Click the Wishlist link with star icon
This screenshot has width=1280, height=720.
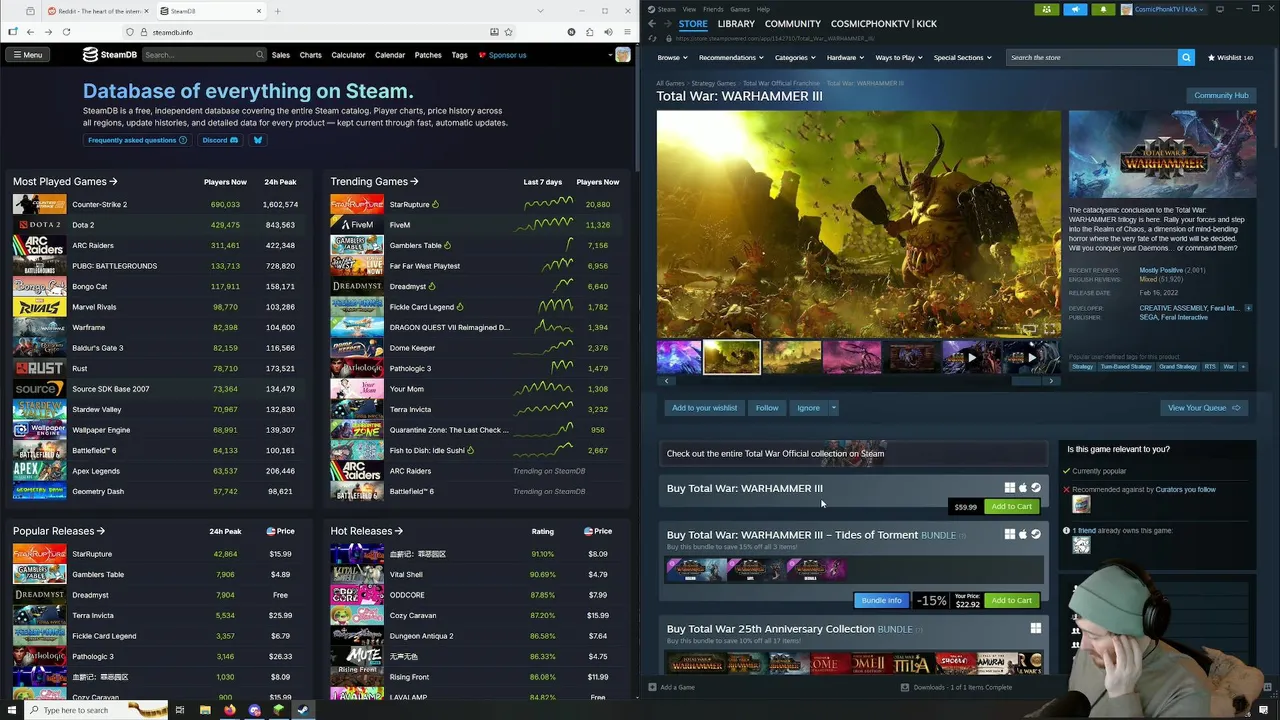click(1230, 57)
